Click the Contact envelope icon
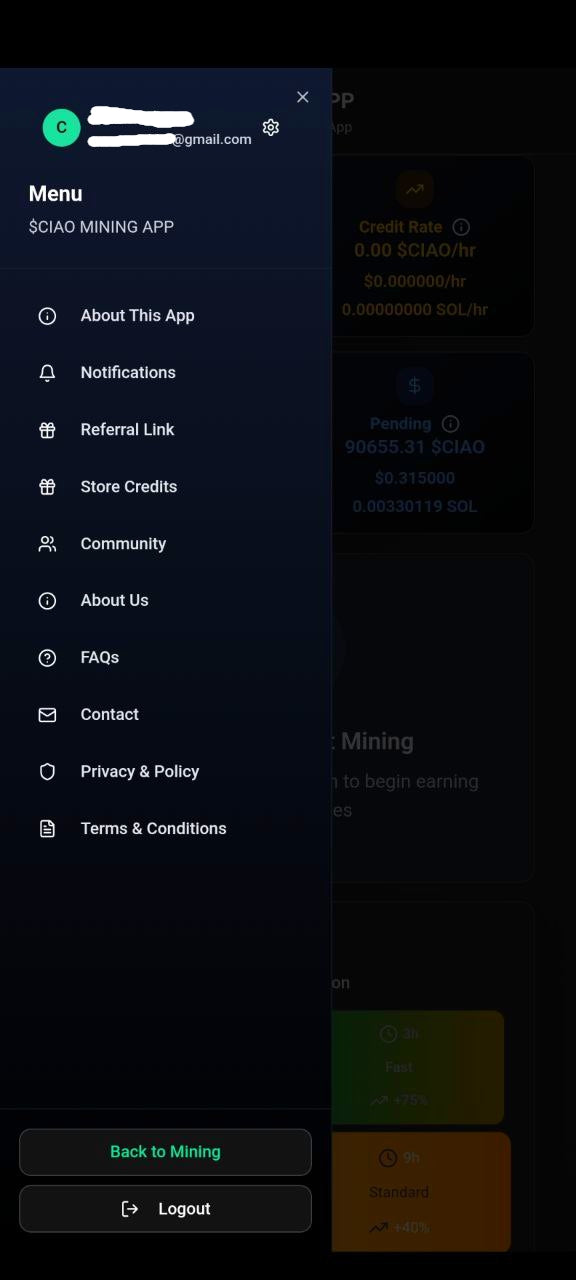Screen dimensions: 576x1280 47,714
